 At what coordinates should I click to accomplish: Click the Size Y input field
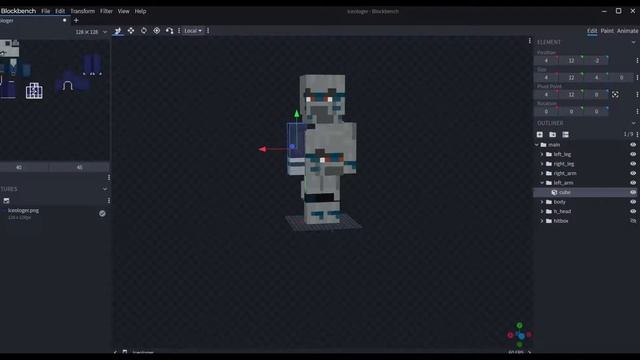[571, 77]
